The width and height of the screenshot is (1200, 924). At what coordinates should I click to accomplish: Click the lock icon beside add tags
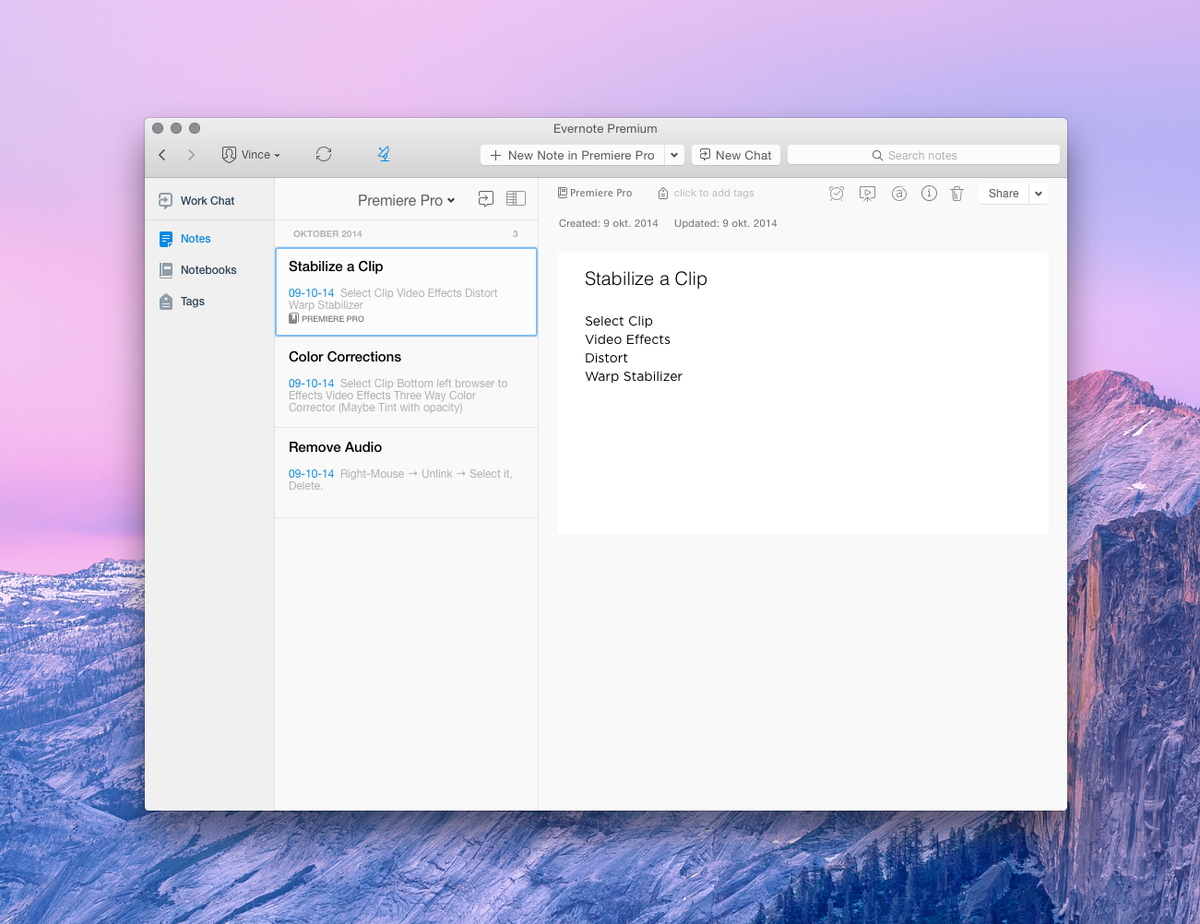[x=663, y=193]
